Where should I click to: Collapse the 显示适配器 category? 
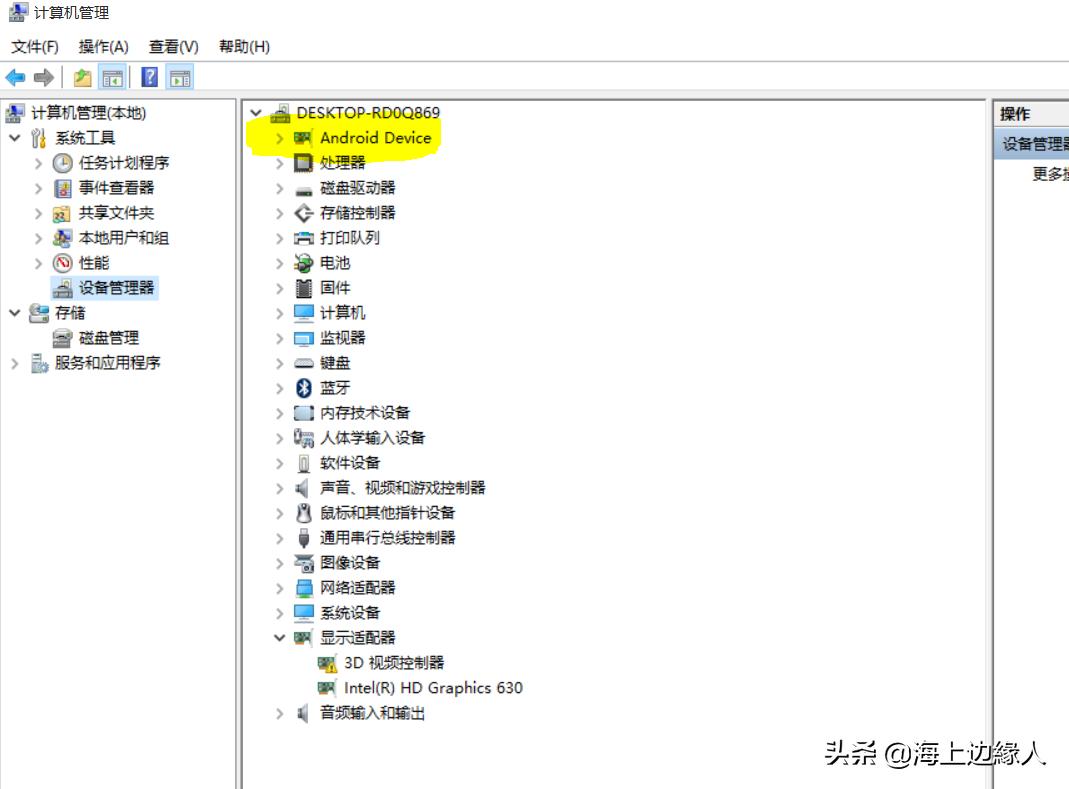pos(280,637)
